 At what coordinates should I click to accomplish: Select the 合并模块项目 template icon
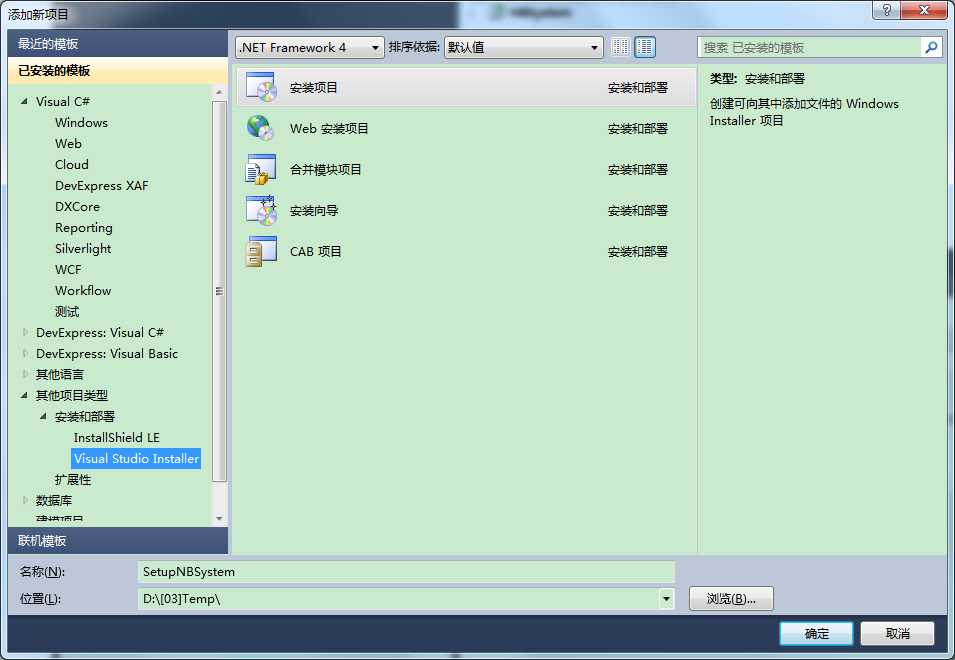(261, 169)
